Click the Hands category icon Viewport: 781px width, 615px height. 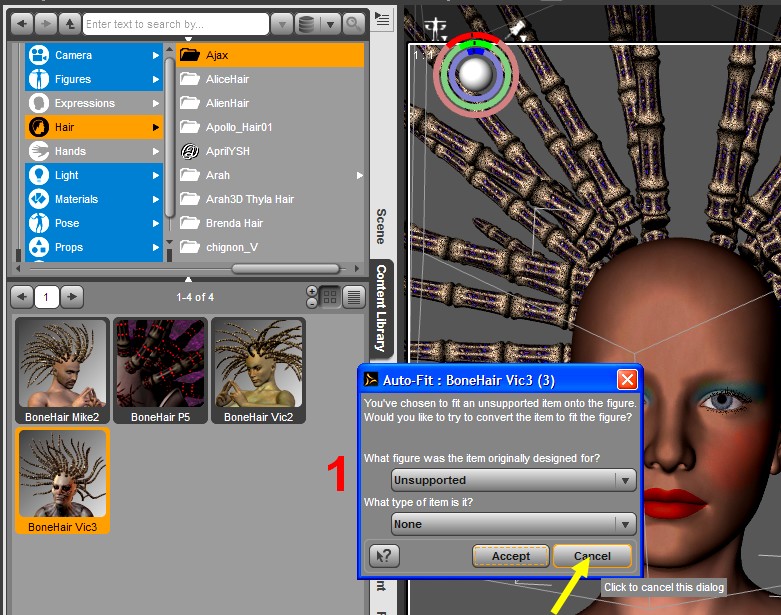38,151
